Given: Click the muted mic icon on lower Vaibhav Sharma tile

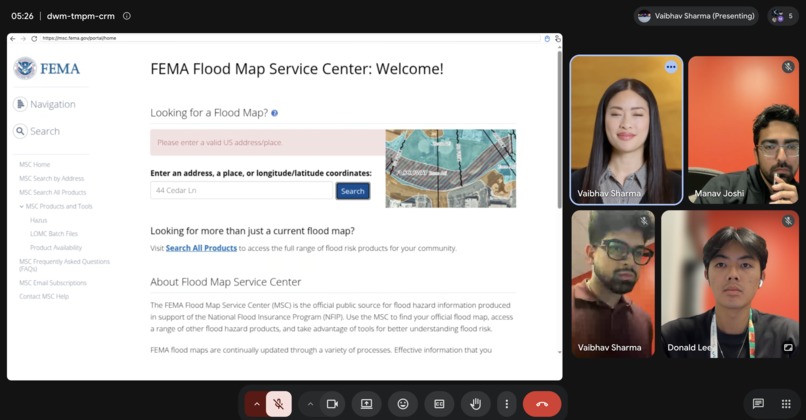Looking at the screenshot, I should 644,221.
